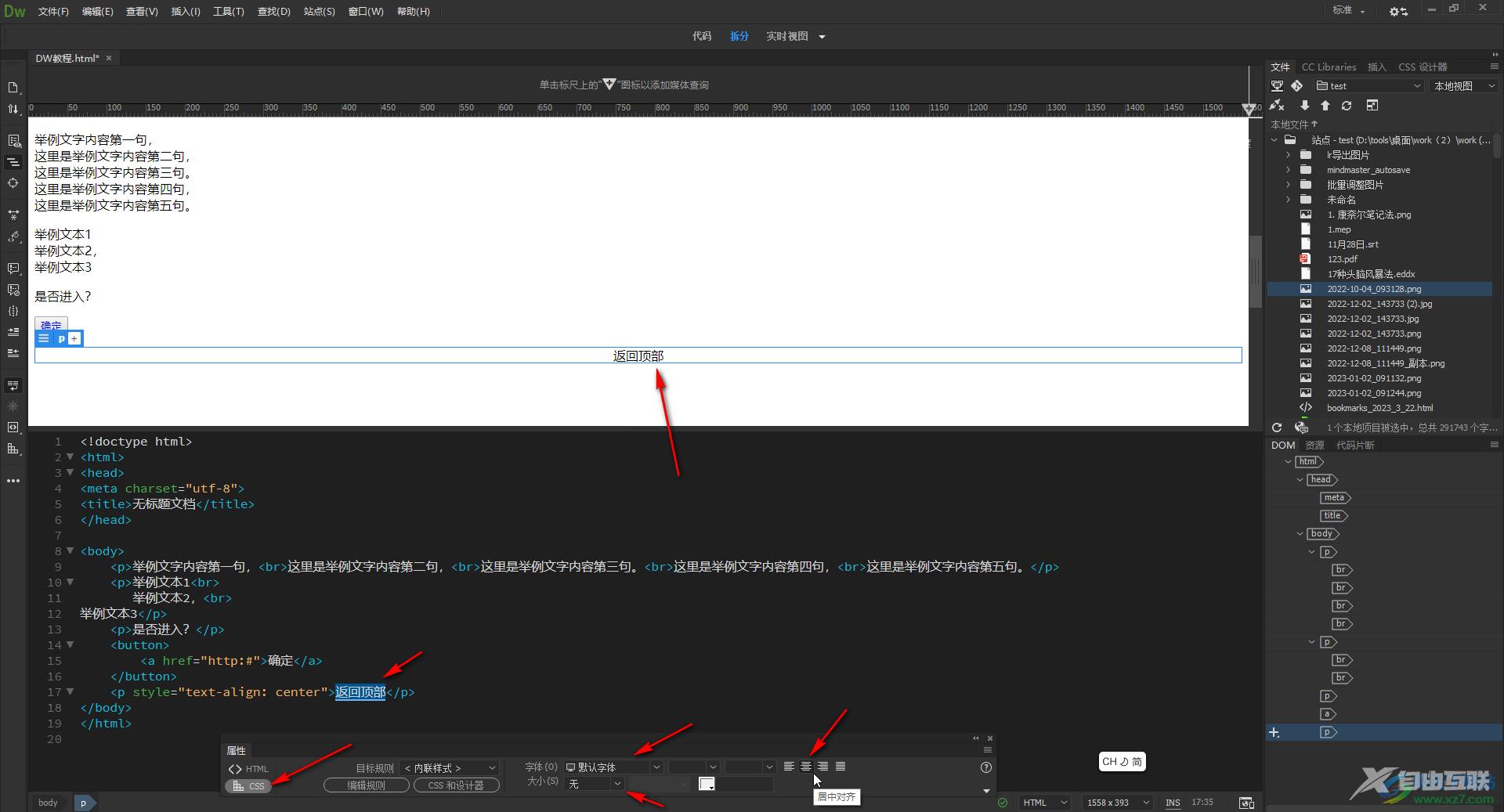Image resolution: width=1504 pixels, height=812 pixels.
Task: Select left align in Properties panel
Action: (789, 767)
